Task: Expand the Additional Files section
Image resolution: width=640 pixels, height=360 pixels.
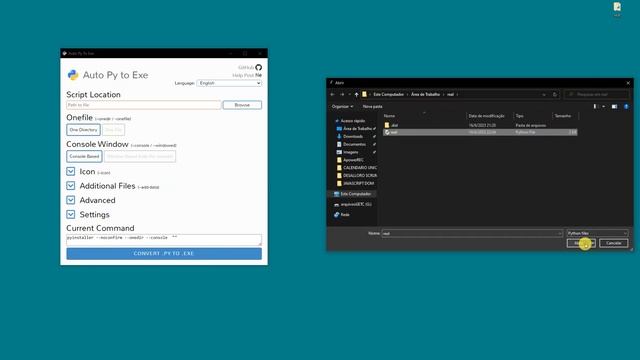Action: pos(71,186)
